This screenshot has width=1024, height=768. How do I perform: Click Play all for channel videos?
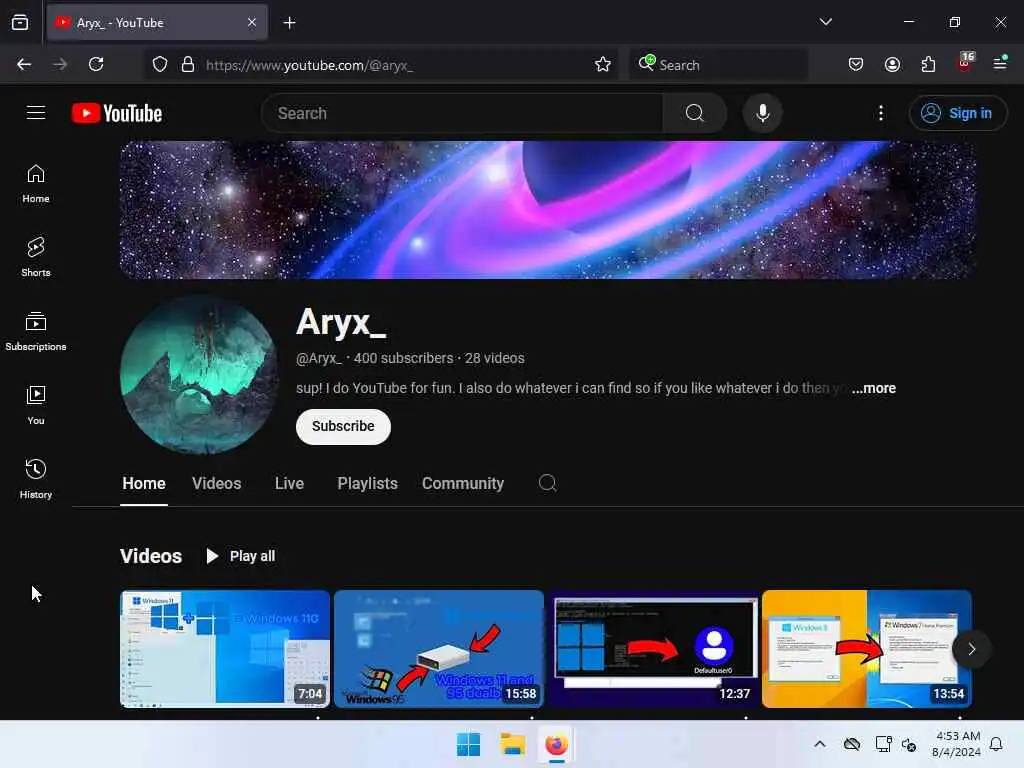[241, 556]
